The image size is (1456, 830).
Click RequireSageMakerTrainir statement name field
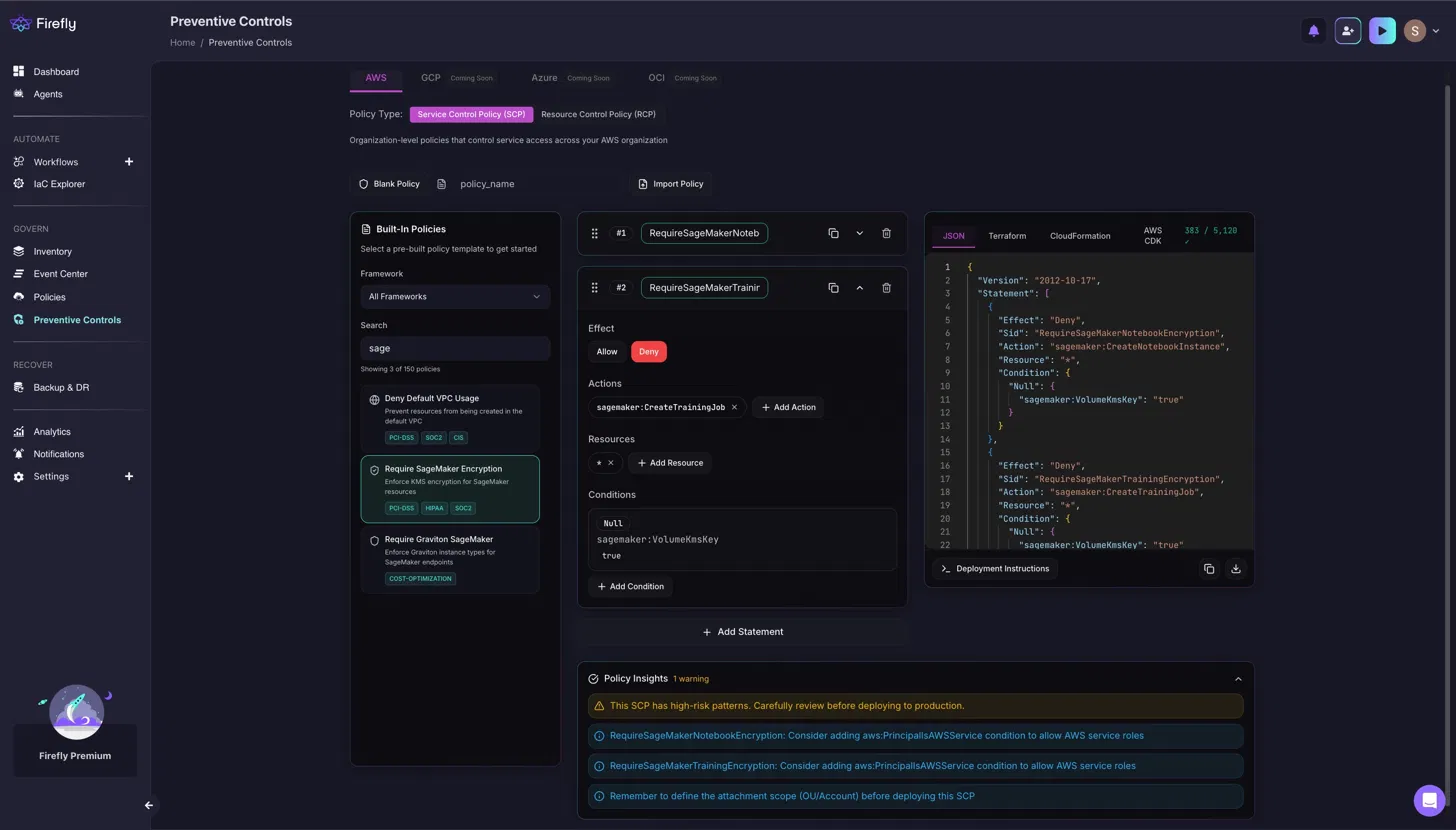704,288
